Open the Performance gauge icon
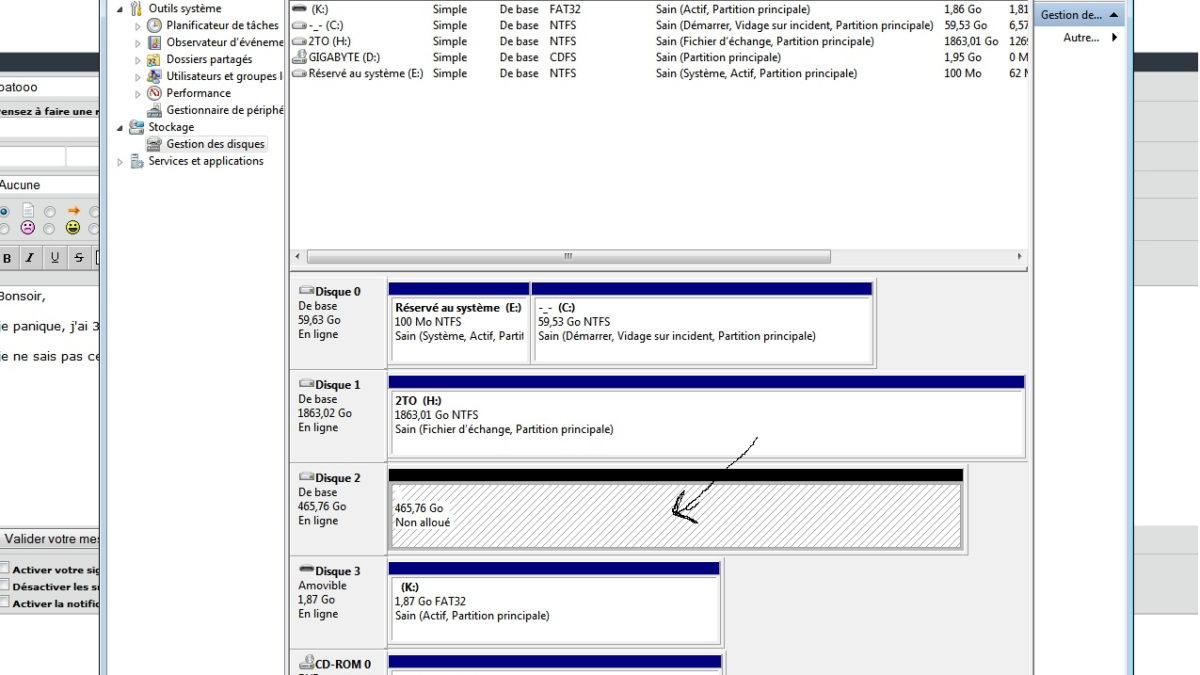 (x=155, y=93)
